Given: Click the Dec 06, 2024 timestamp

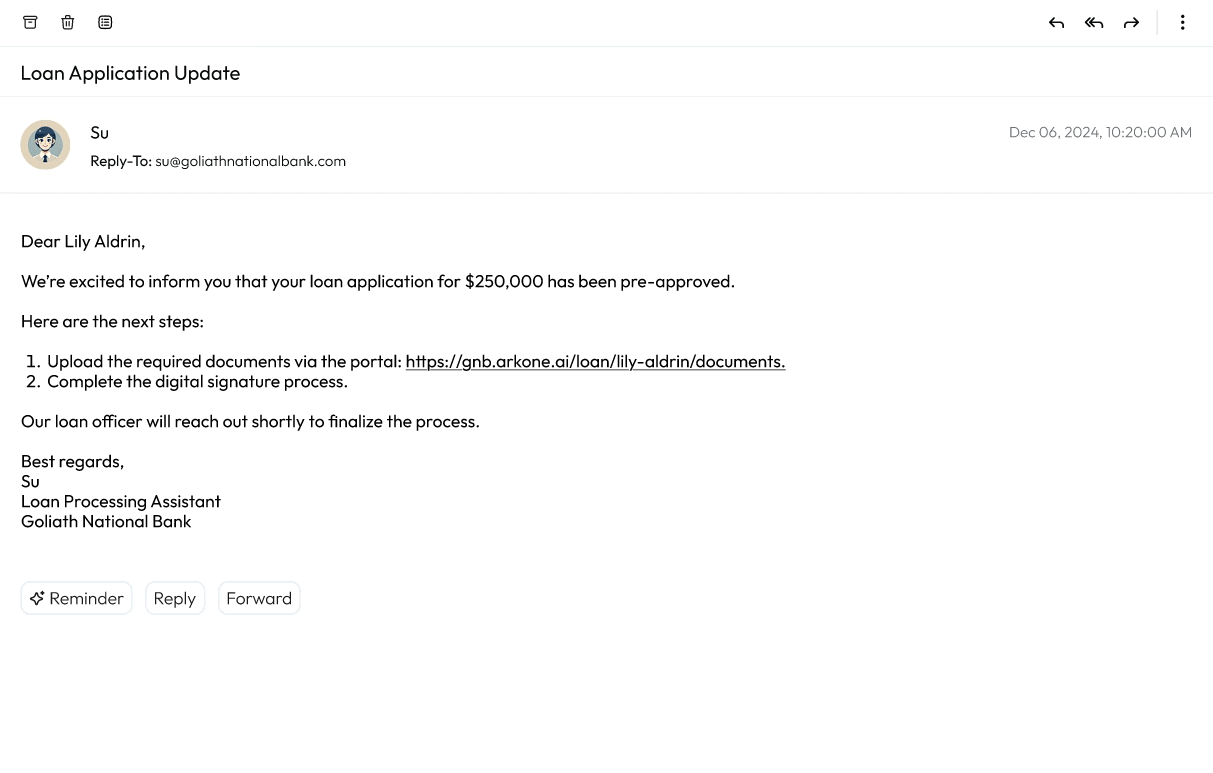Looking at the screenshot, I should [1100, 132].
